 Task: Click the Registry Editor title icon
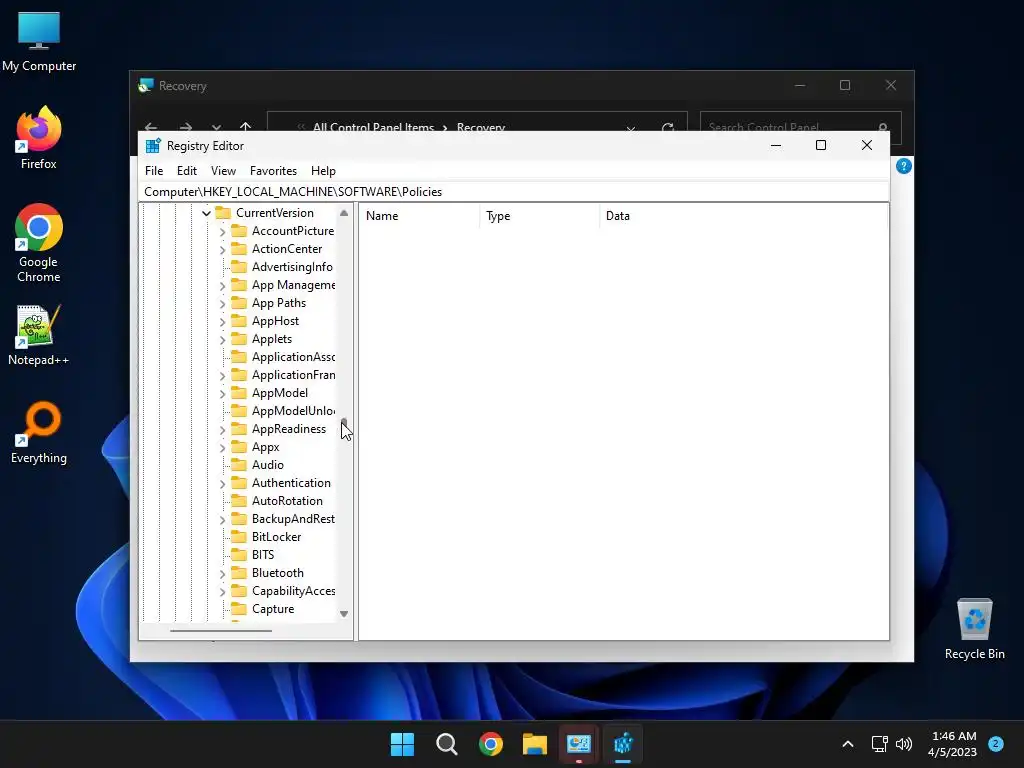[153, 146]
